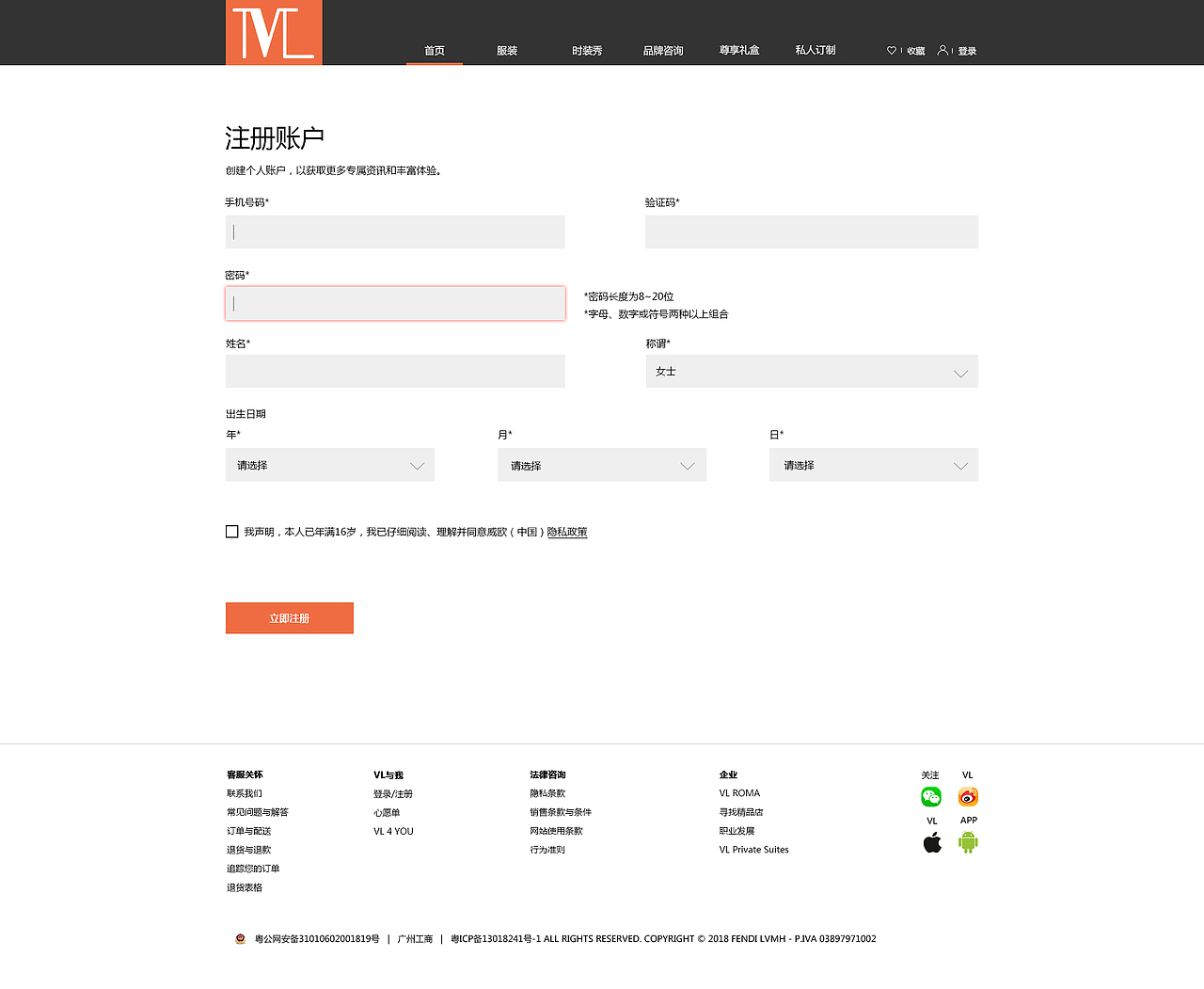Click the 姓名 input field
This screenshot has height=989, width=1204.
click(x=395, y=371)
